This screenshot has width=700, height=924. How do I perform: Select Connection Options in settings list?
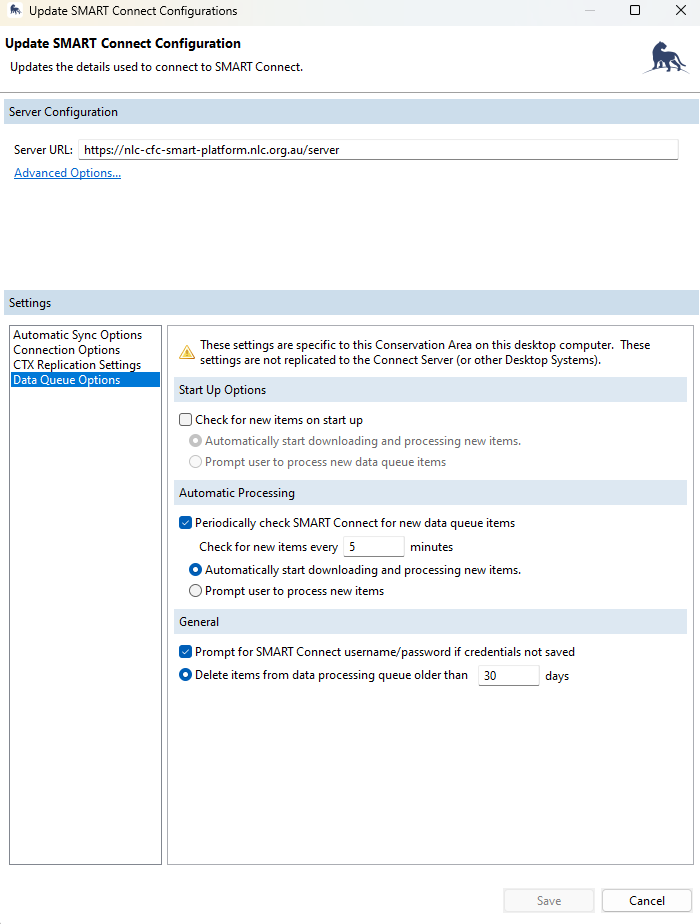[66, 350]
